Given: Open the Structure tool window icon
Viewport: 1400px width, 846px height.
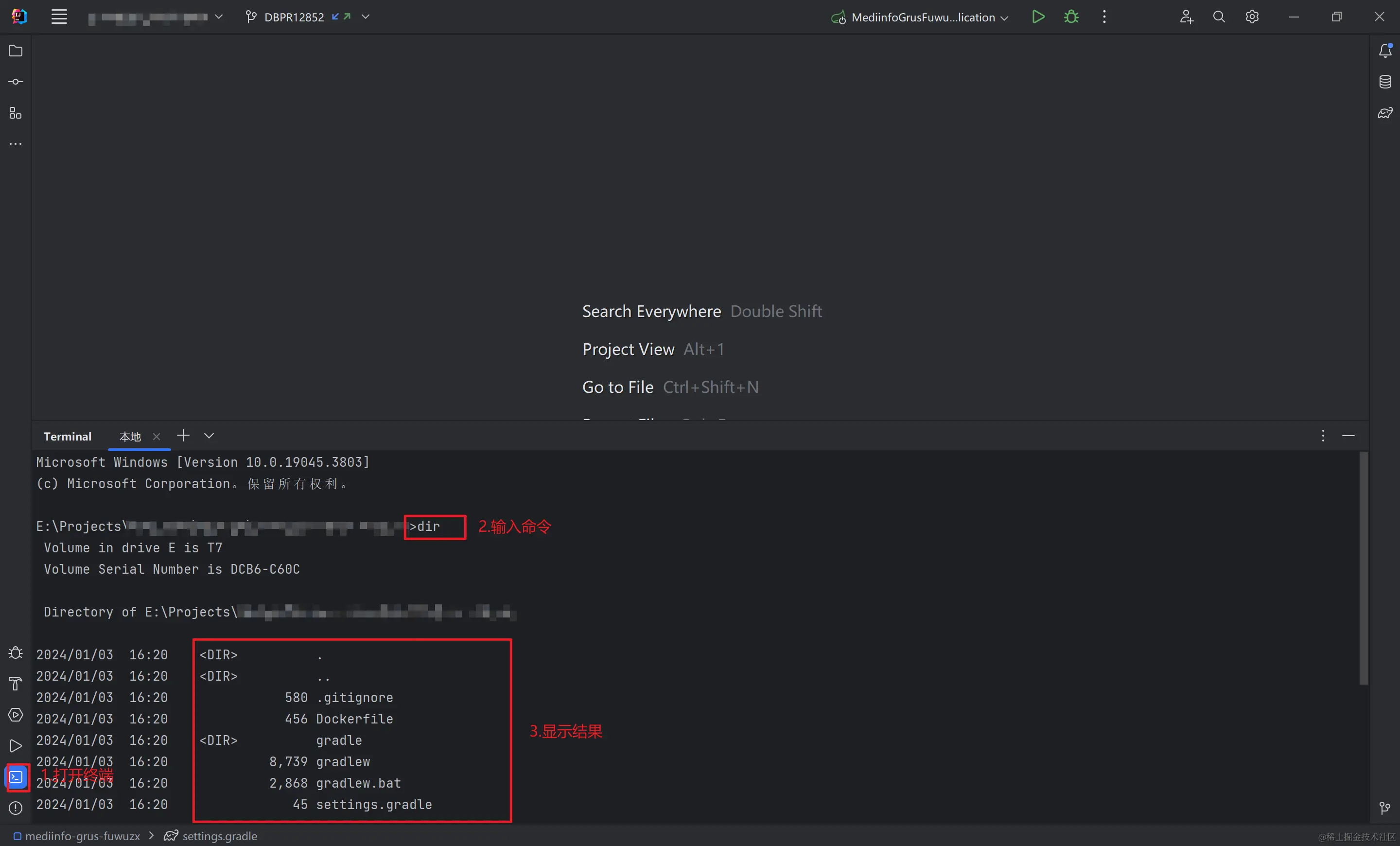Looking at the screenshot, I should point(16,113).
